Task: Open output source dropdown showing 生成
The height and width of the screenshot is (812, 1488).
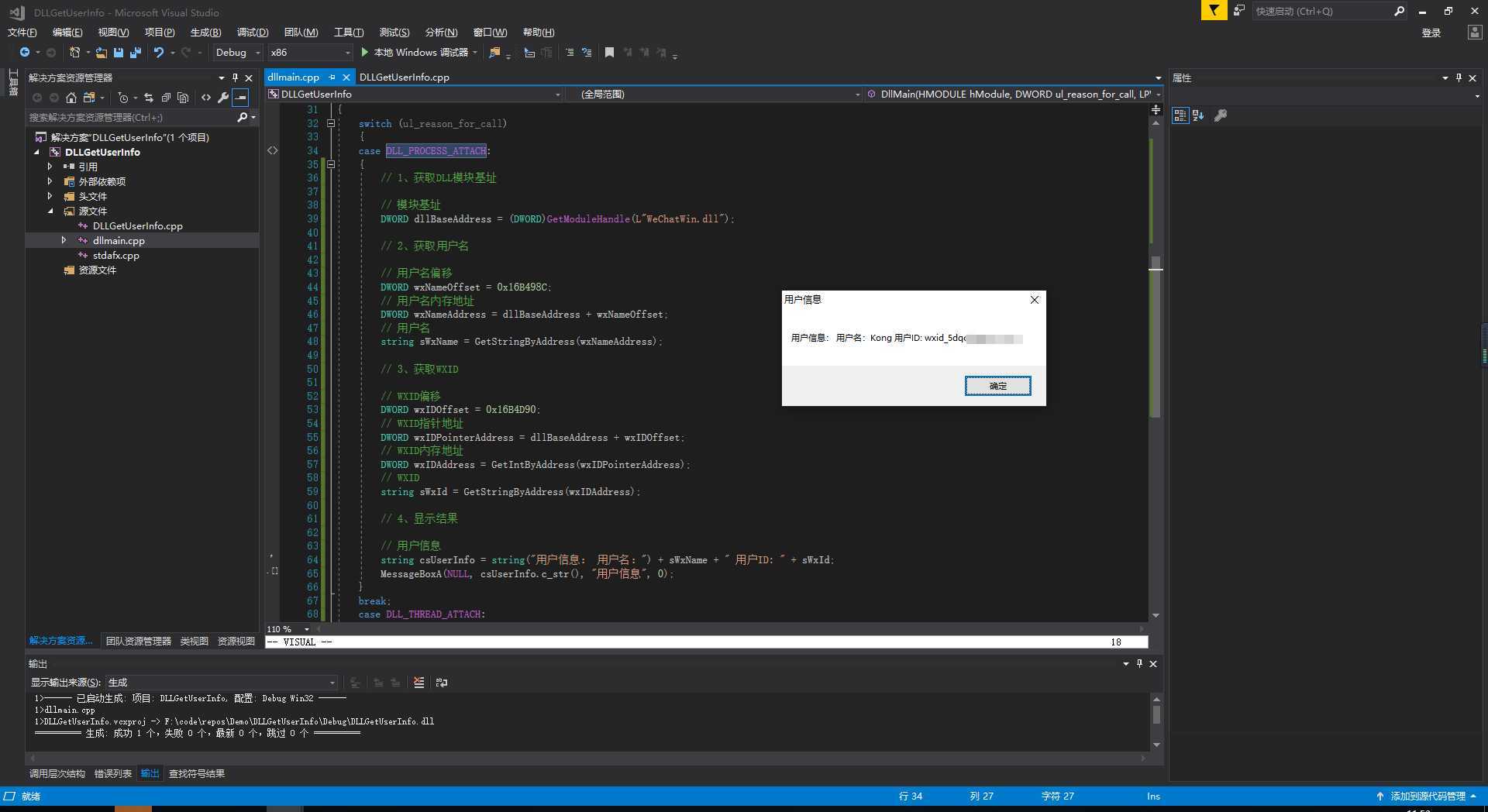Action: tap(222, 682)
